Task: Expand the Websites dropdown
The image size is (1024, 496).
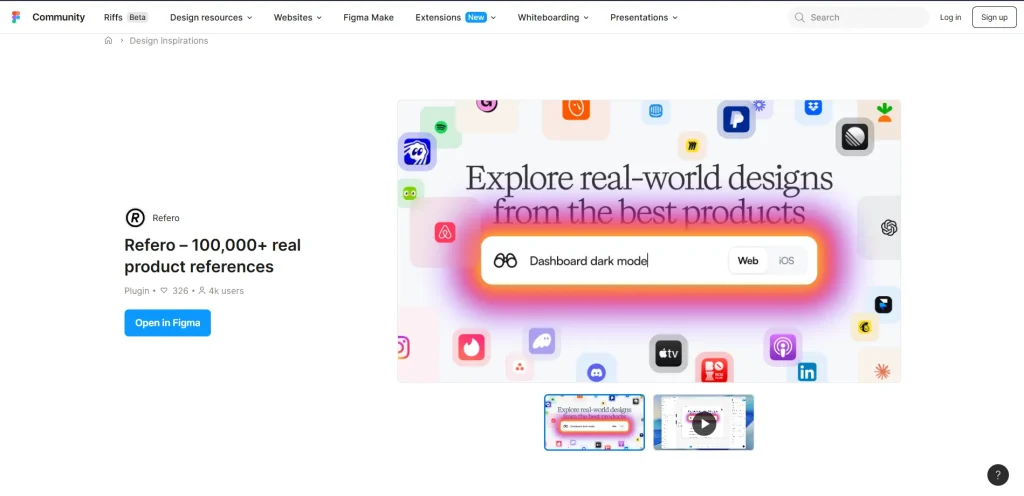Action: click(x=298, y=18)
